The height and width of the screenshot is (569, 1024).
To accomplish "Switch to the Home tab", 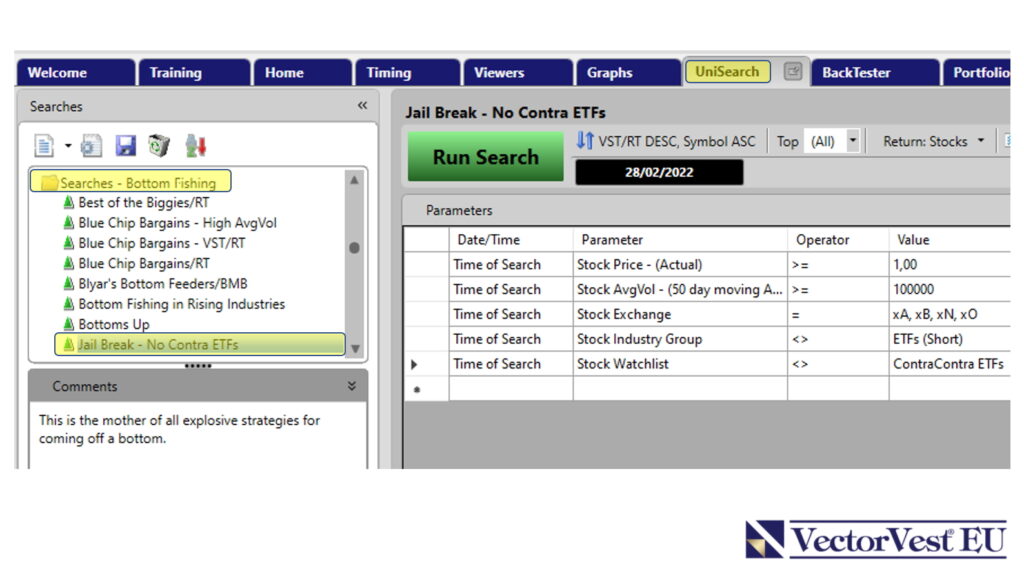I will (x=302, y=73).
